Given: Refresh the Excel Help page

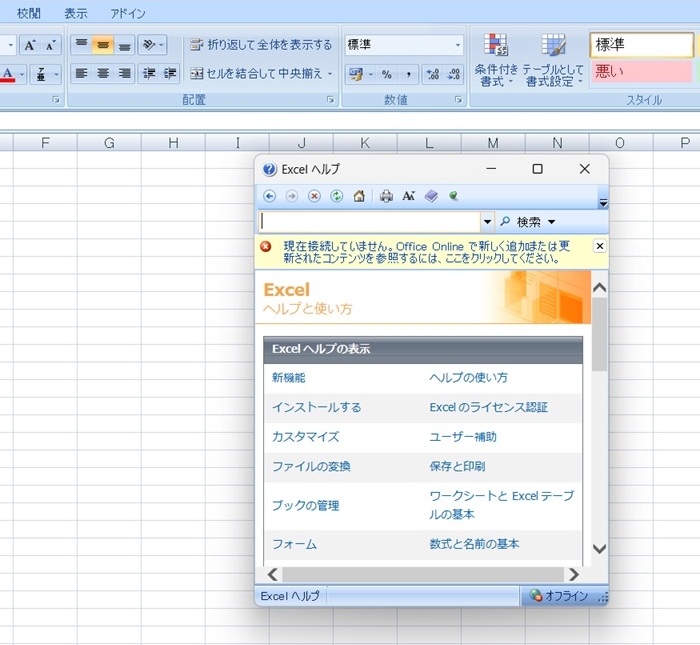Looking at the screenshot, I should coord(337,196).
